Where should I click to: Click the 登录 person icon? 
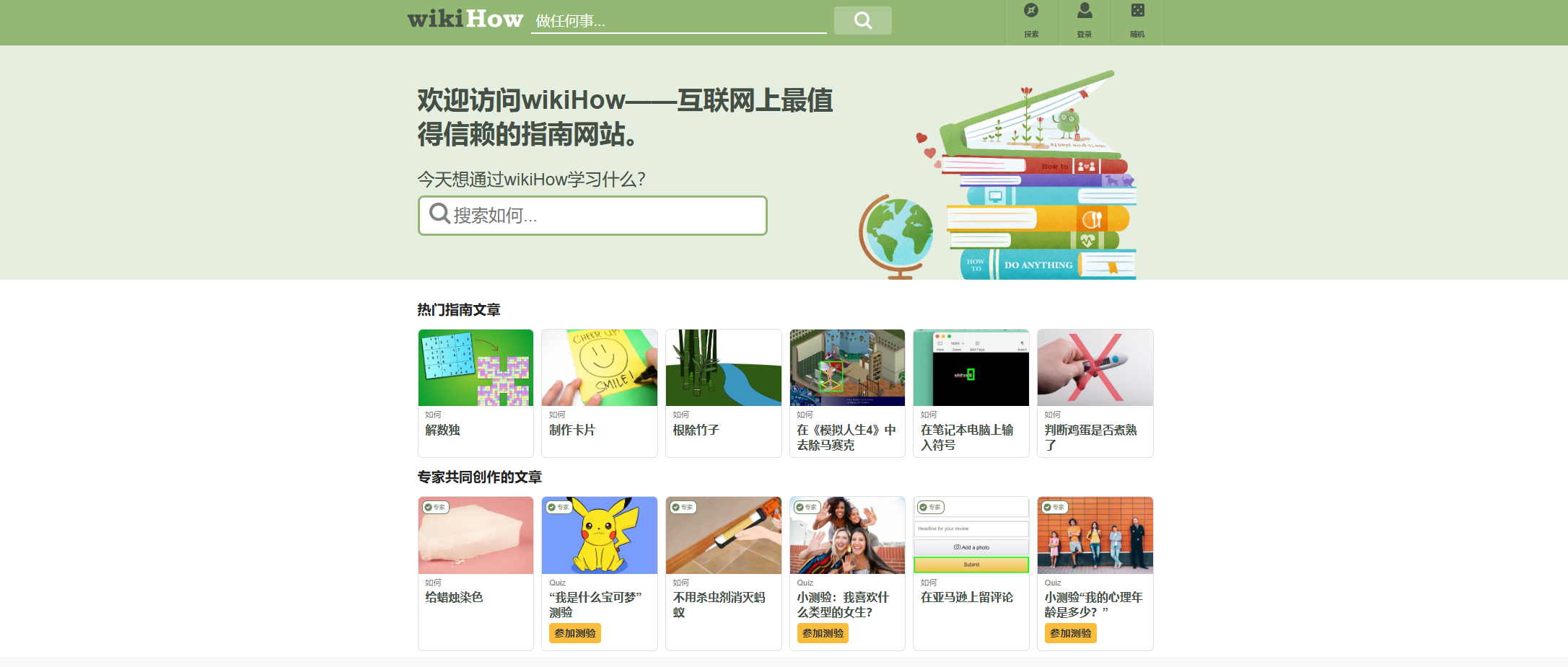pos(1085,19)
